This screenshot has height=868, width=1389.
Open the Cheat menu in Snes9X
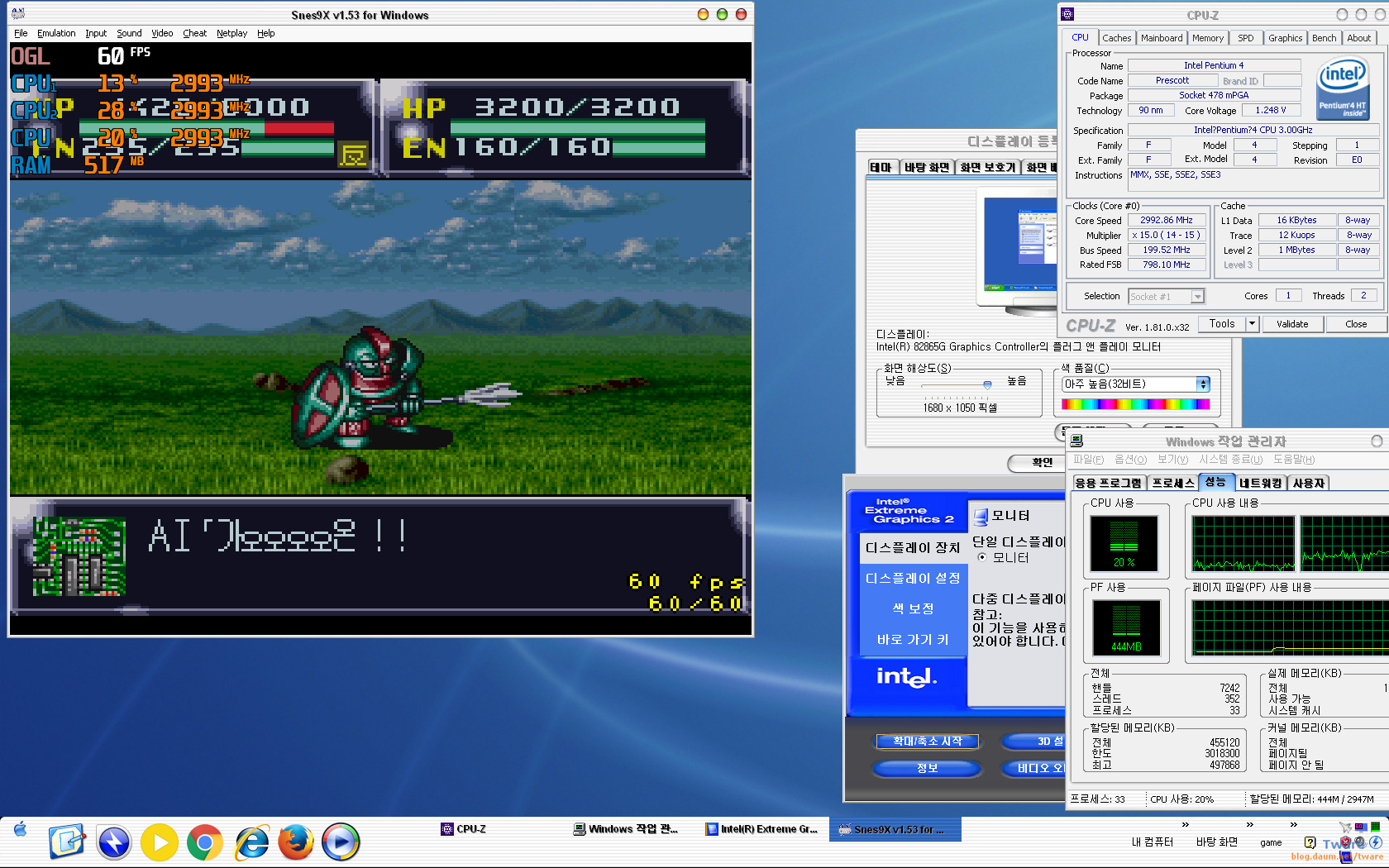(x=194, y=33)
